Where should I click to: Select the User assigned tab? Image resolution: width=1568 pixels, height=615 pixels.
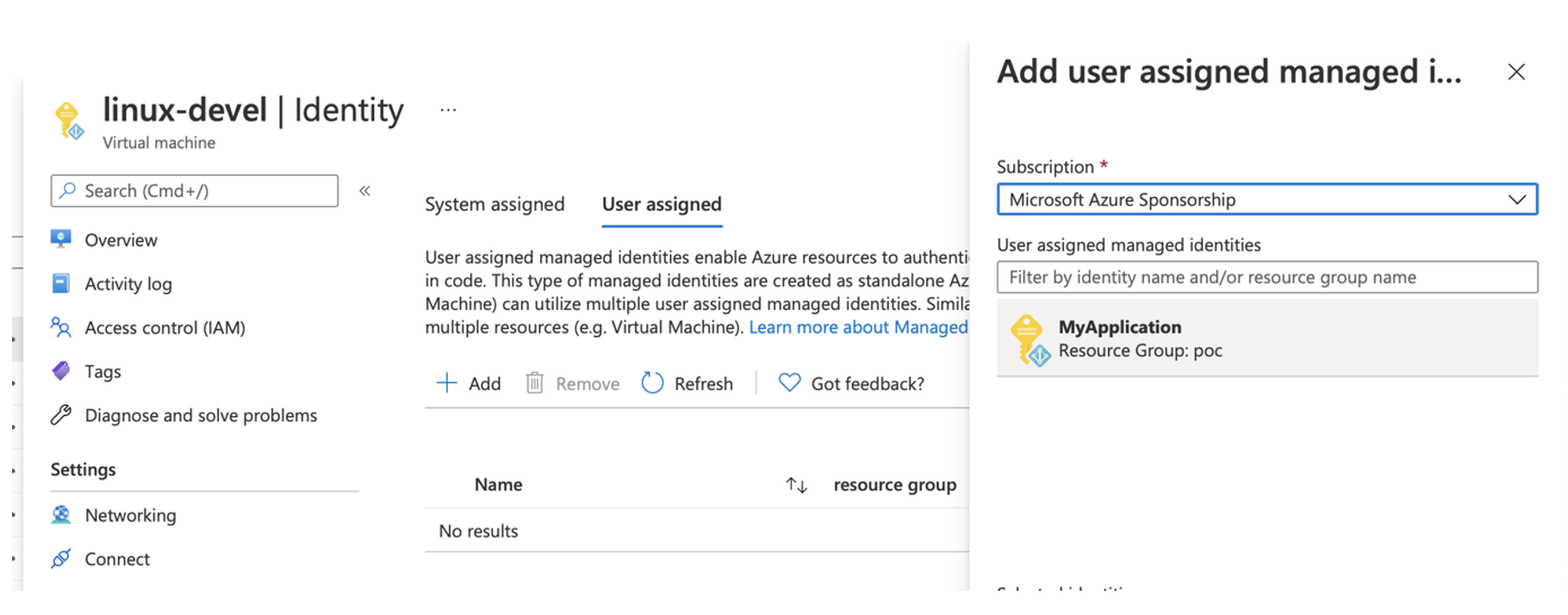pos(662,204)
